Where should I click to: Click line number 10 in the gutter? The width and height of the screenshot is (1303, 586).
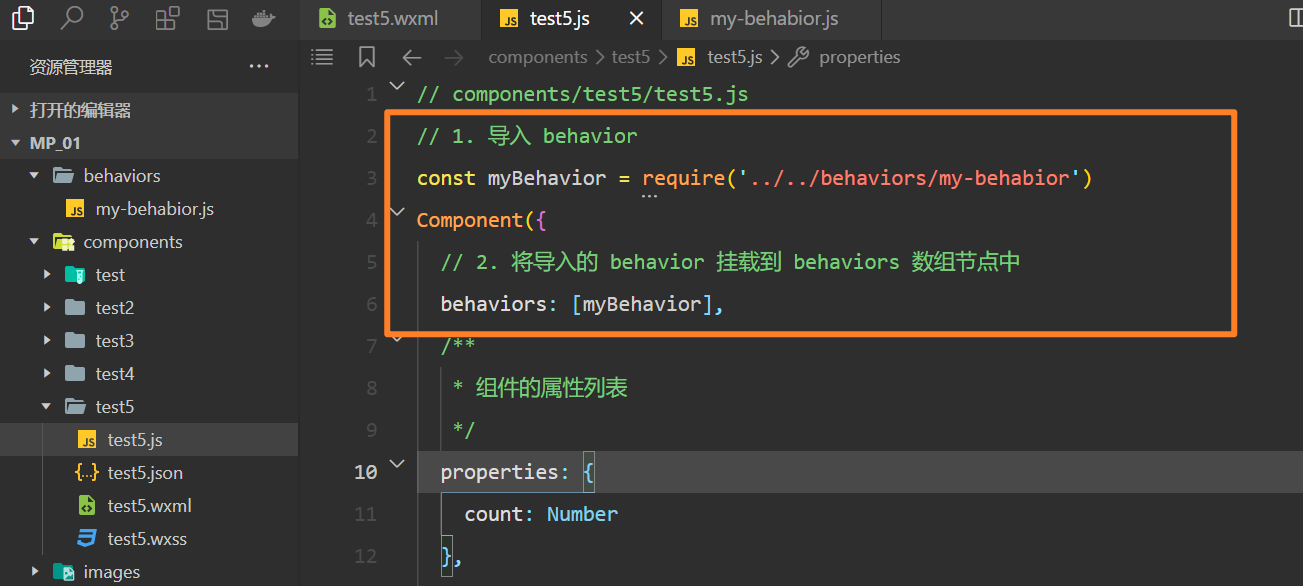[x=365, y=472]
